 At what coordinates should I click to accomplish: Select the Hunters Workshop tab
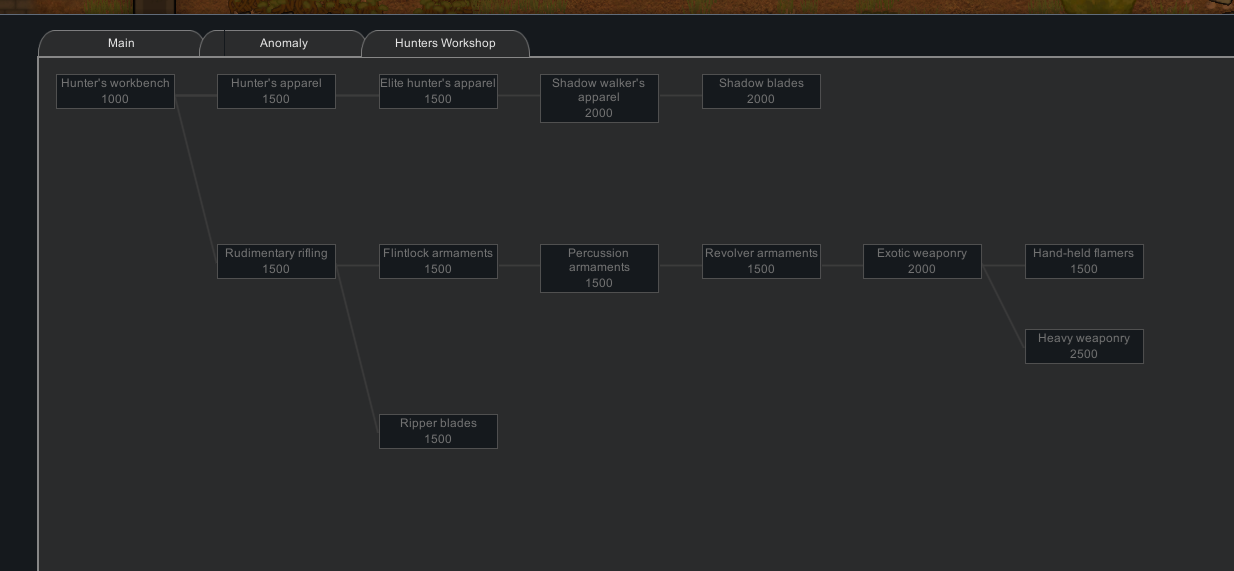tap(445, 43)
